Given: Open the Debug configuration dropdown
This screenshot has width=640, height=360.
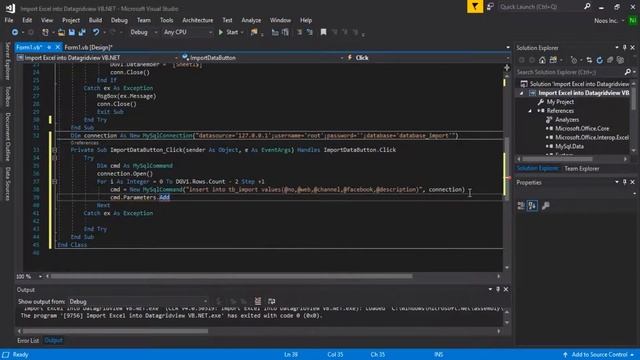Looking at the screenshot, I should coord(143,32).
